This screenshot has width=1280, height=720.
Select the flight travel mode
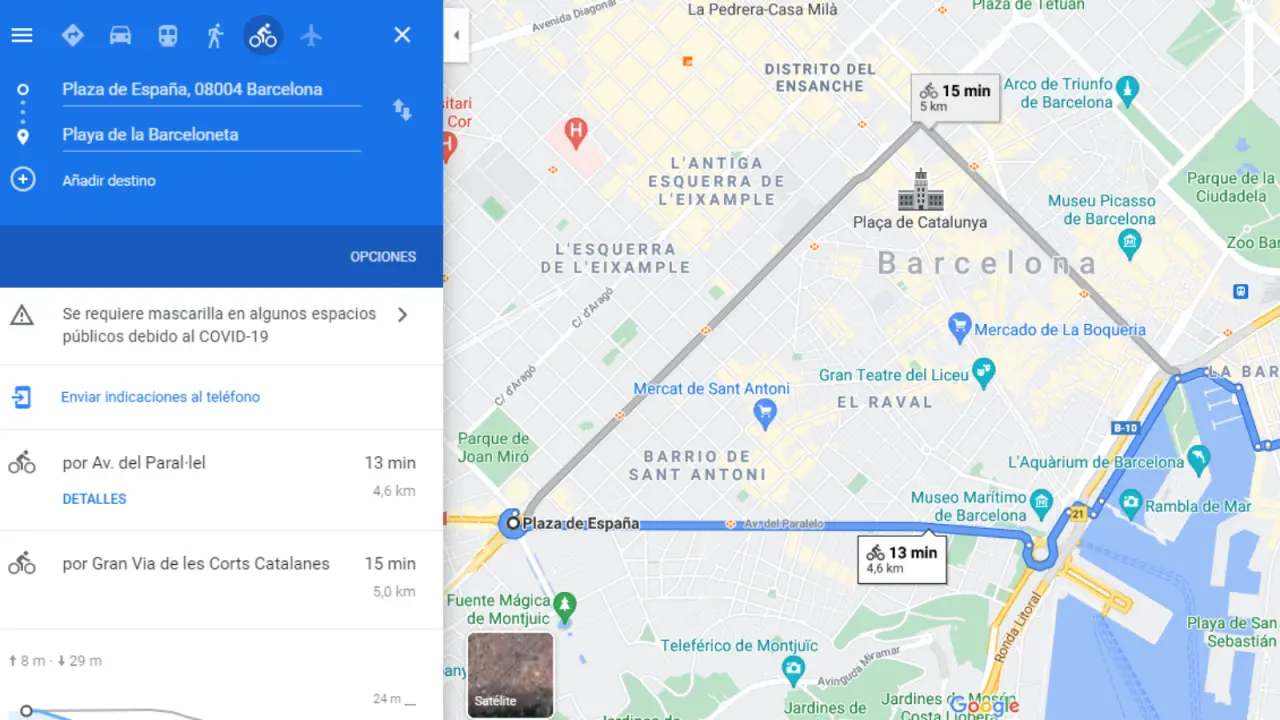point(312,35)
